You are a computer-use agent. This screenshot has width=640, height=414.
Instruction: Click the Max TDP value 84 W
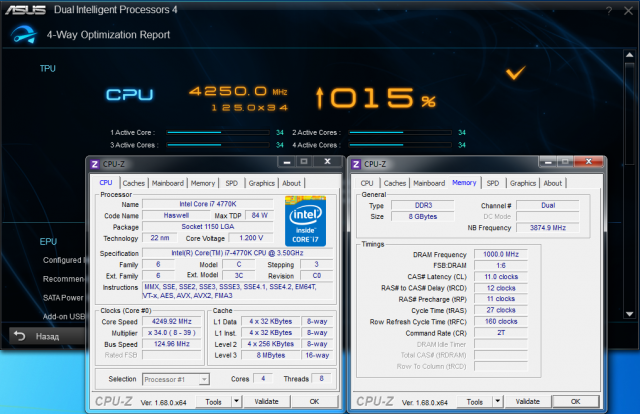(260, 215)
